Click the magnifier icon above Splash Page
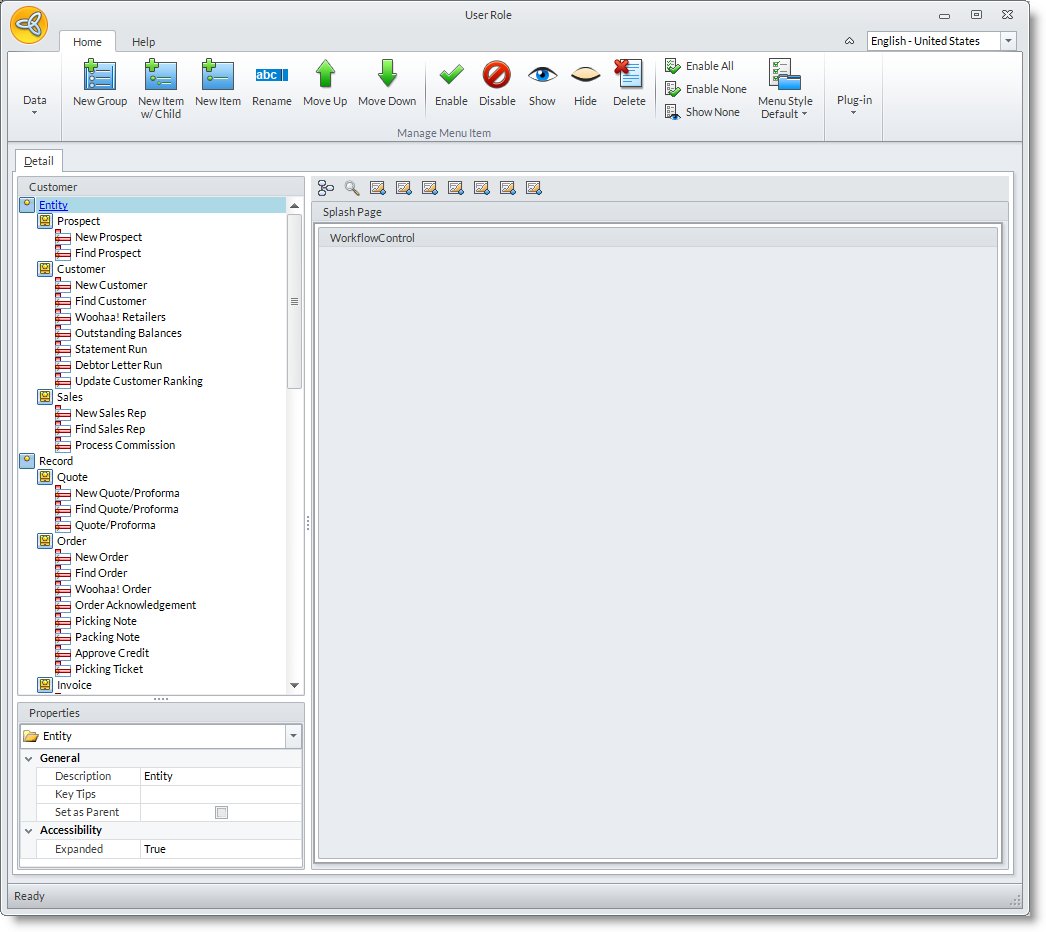The image size is (1046, 932). click(352, 188)
